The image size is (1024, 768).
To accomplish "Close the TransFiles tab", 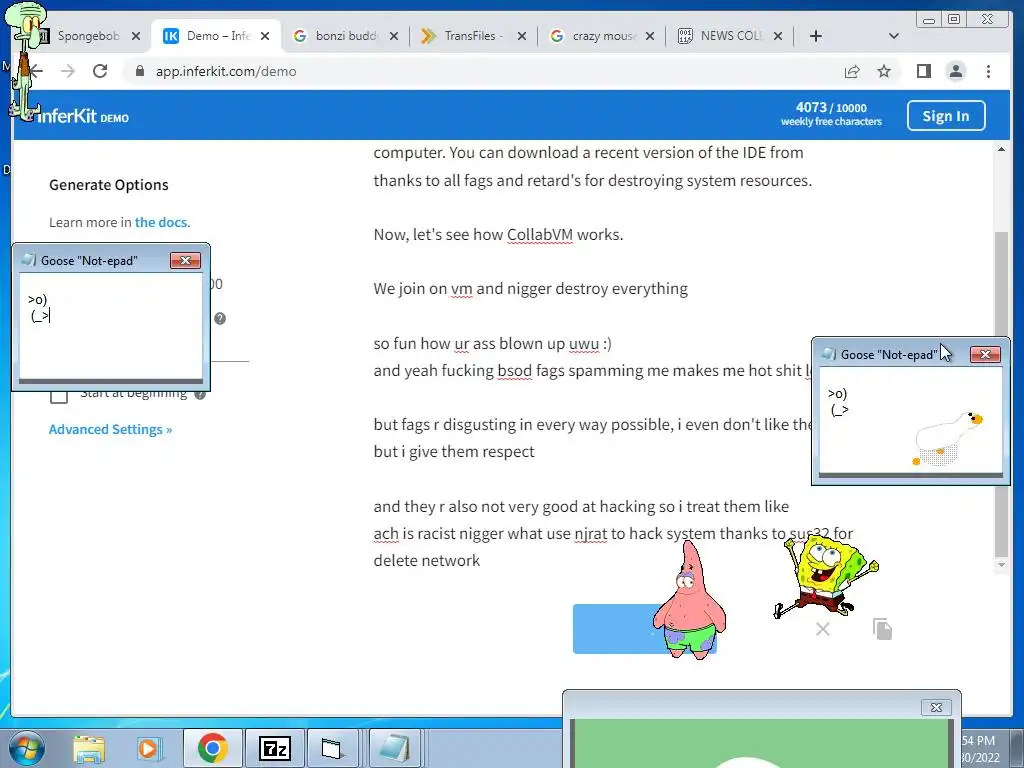I will pyautogui.click(x=522, y=36).
